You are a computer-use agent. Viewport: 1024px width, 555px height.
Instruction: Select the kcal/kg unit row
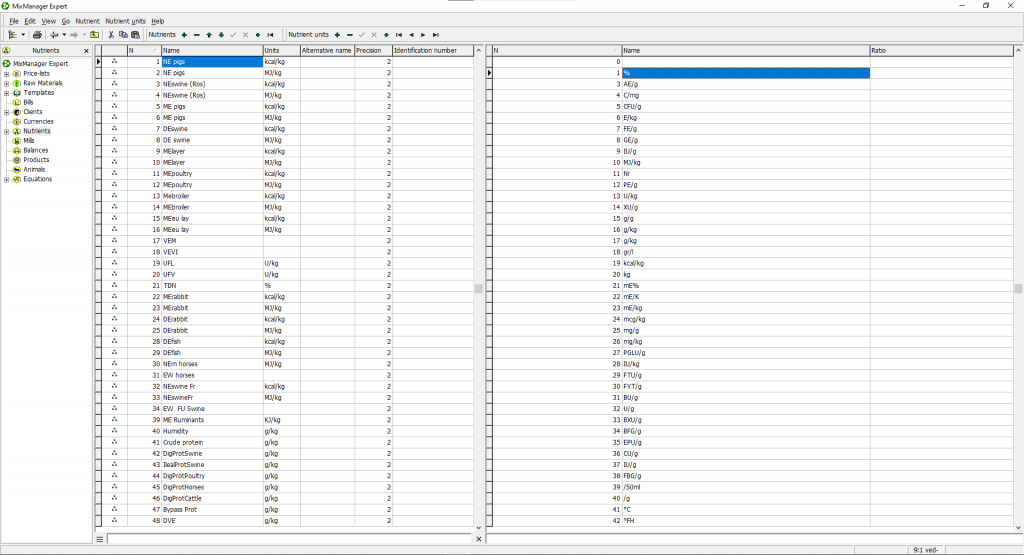[x=751, y=263]
